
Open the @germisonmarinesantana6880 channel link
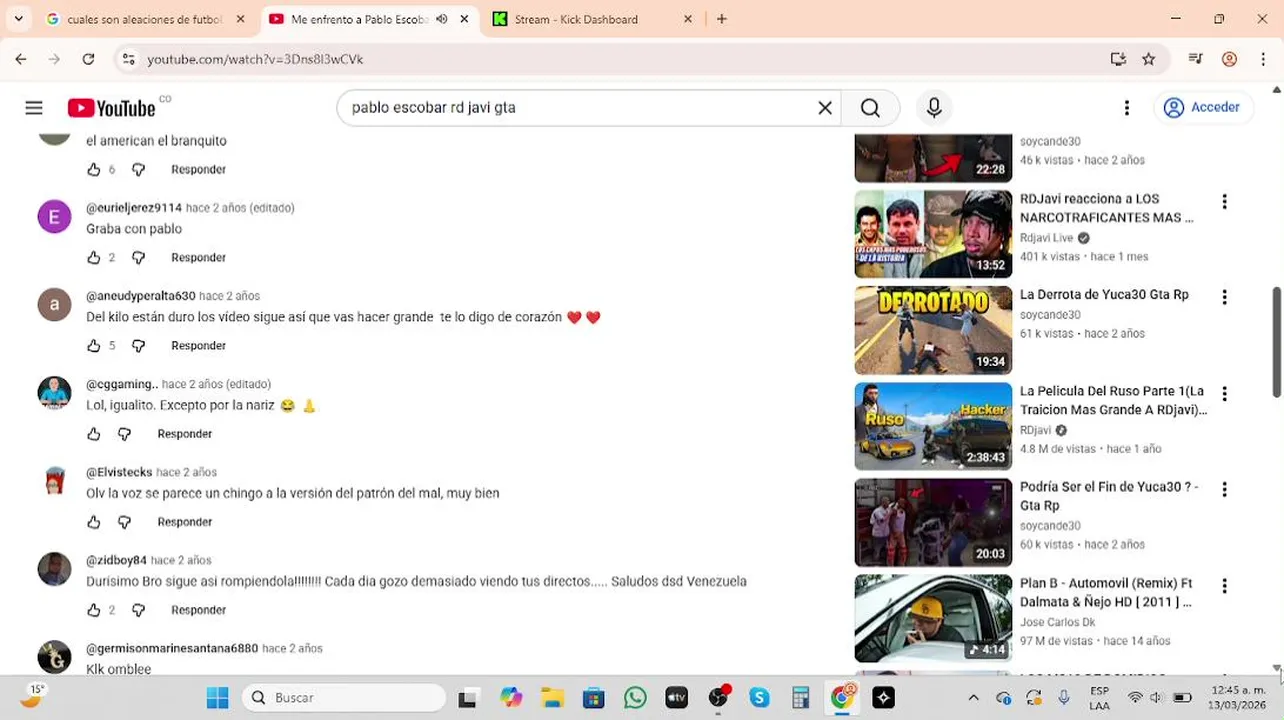(172, 648)
